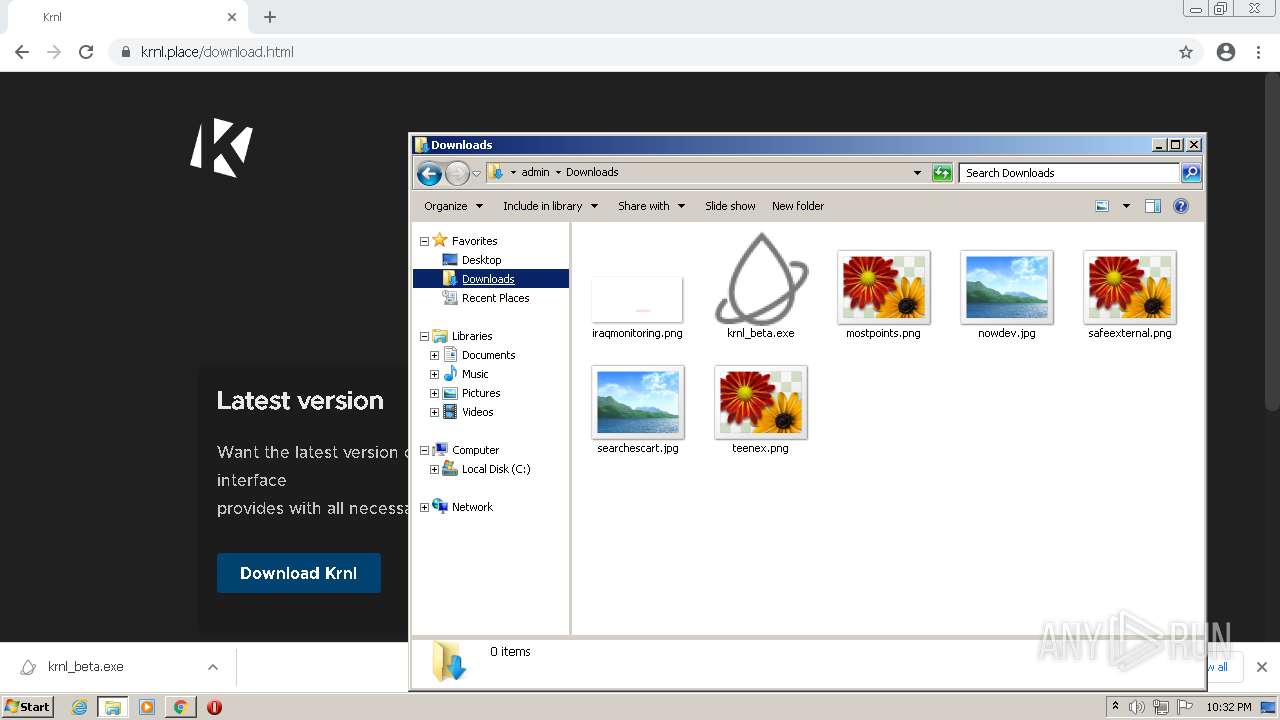Select the iraqmonitoring.png file
The height and width of the screenshot is (720, 1280).
(637, 300)
